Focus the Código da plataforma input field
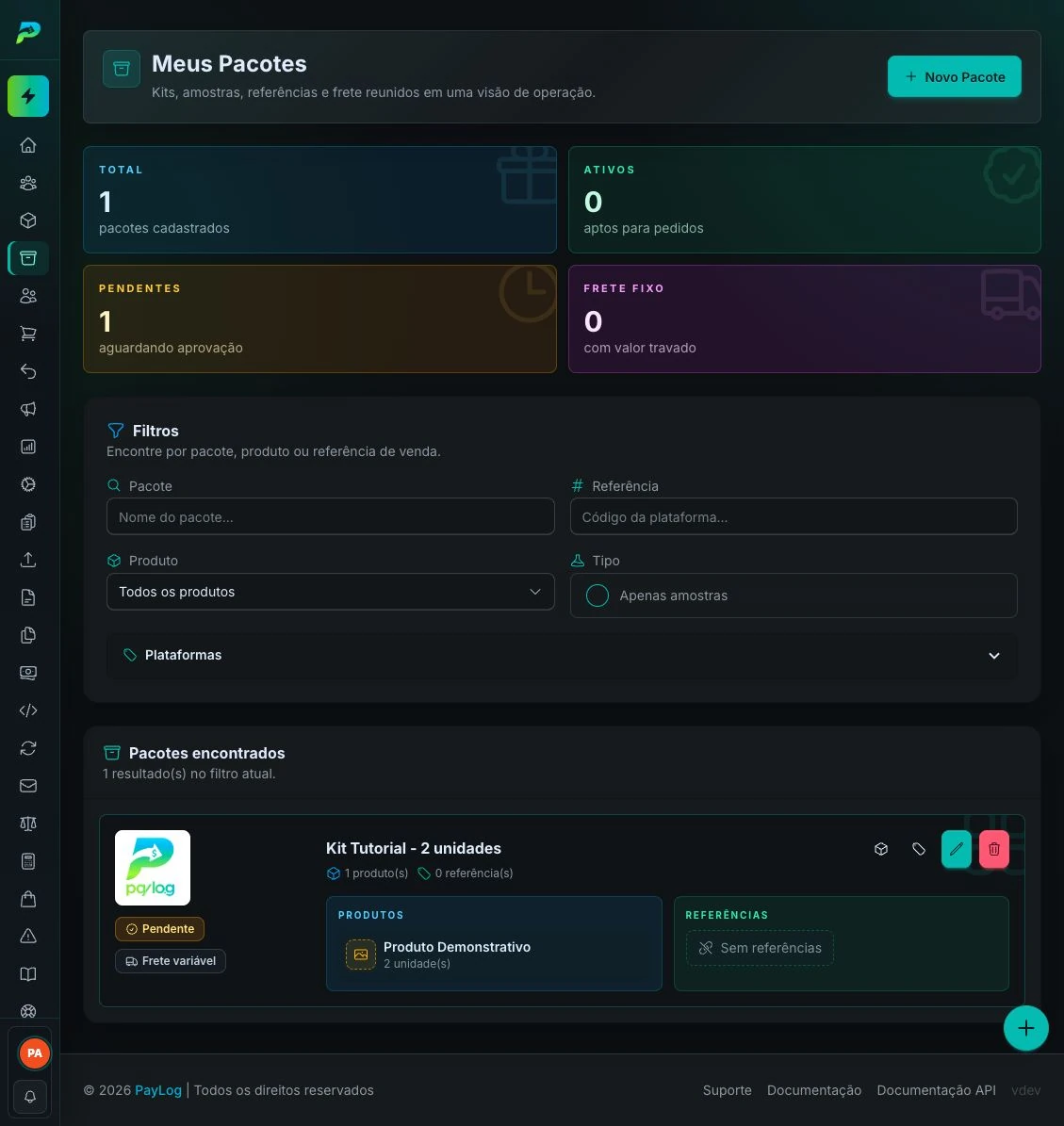The height and width of the screenshot is (1126, 1064). click(794, 517)
